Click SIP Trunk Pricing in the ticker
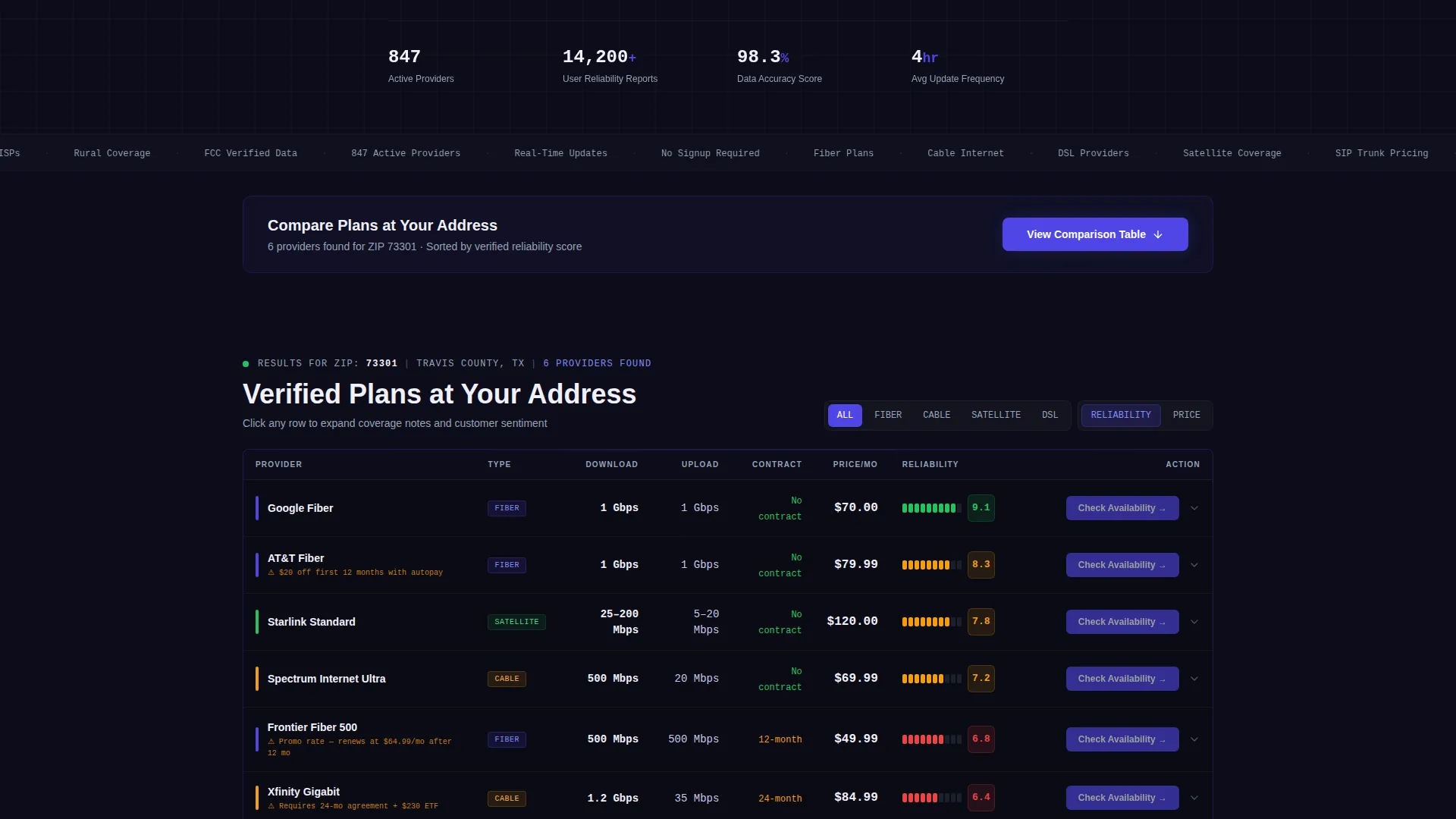Viewport: 1456px width, 819px height. (x=1381, y=153)
